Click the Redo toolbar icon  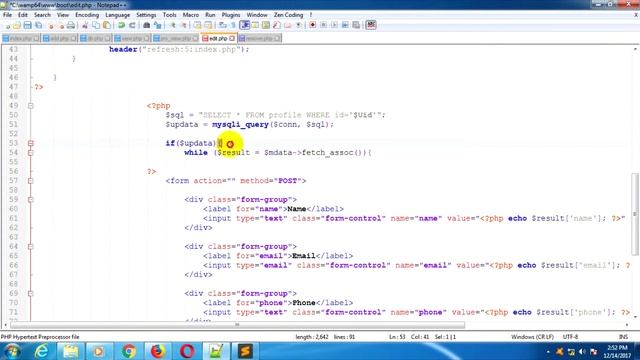click(x=132, y=25)
